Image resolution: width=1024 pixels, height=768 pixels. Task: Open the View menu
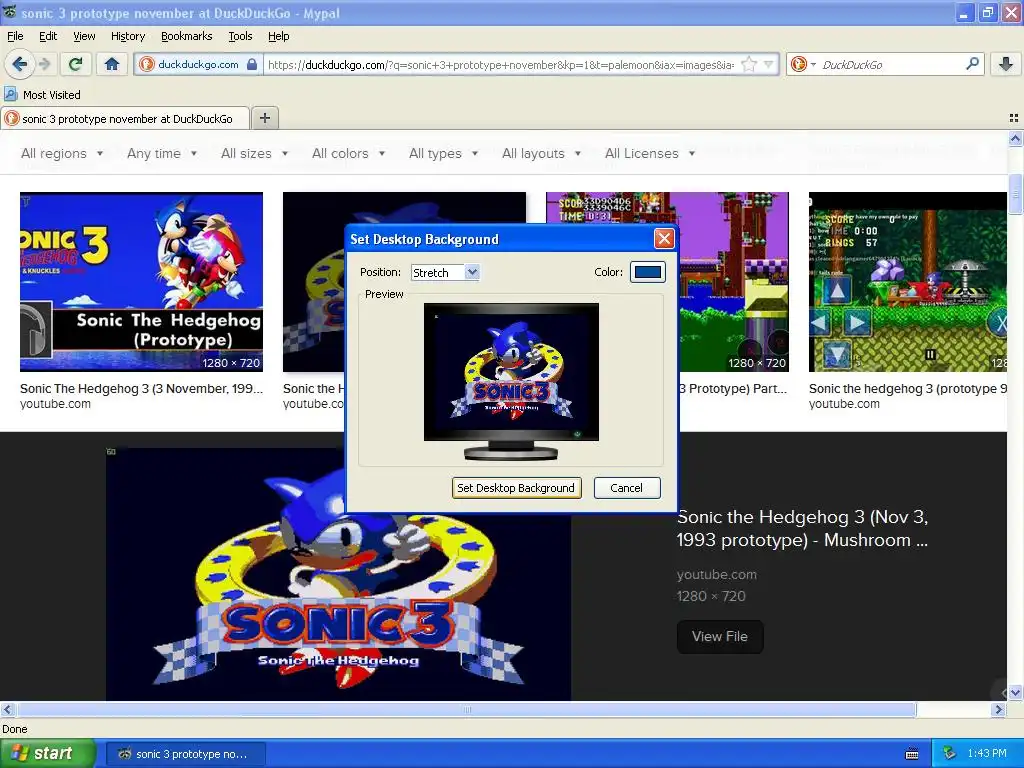(84, 37)
